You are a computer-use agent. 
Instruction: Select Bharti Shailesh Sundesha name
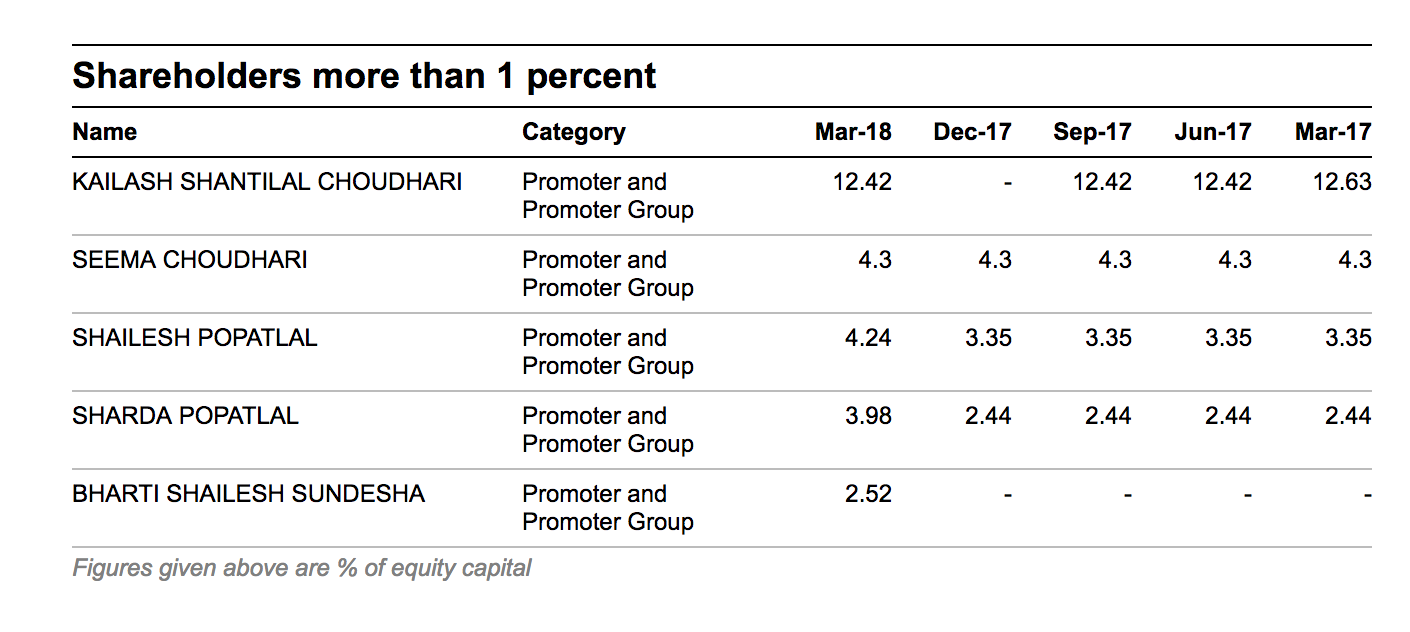coord(249,494)
